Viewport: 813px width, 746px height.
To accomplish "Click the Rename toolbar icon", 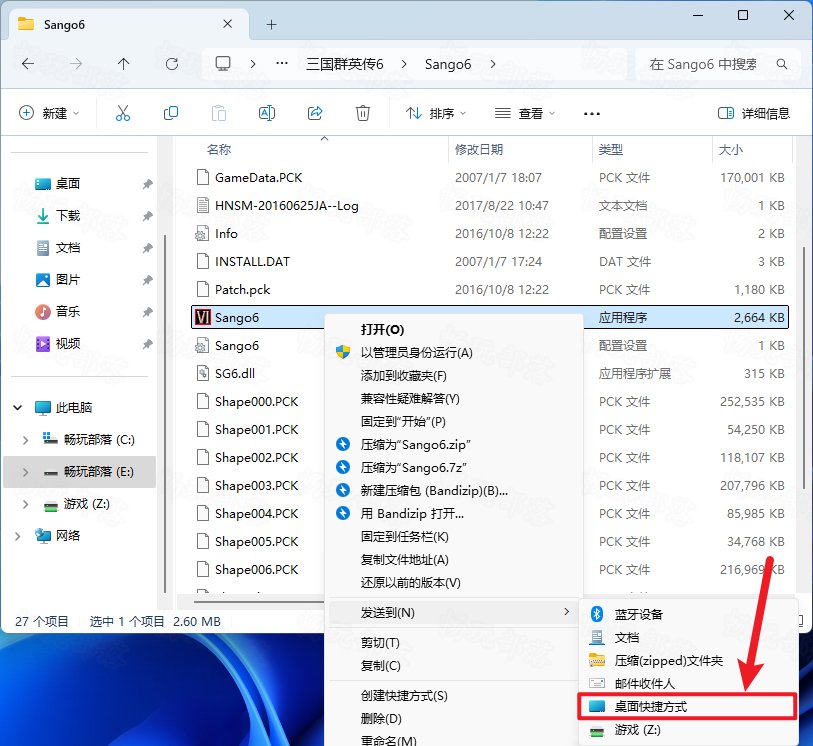I will [267, 113].
